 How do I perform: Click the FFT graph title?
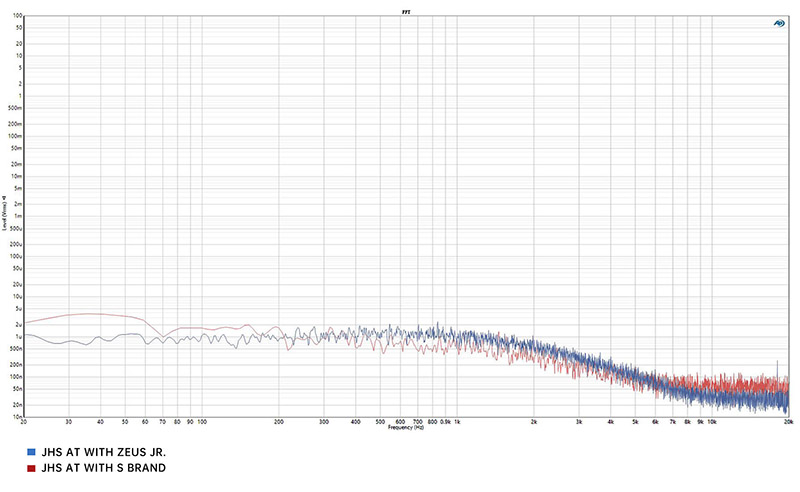[405, 11]
